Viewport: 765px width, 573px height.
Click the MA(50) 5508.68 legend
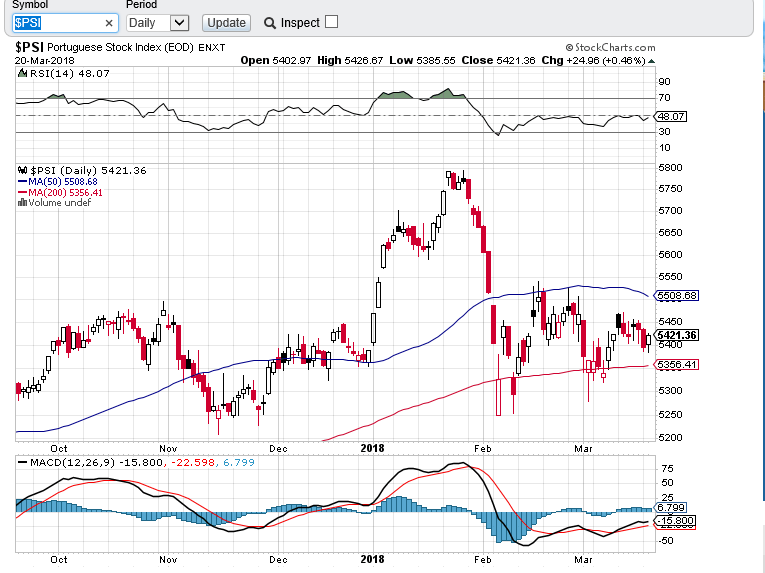click(58, 182)
